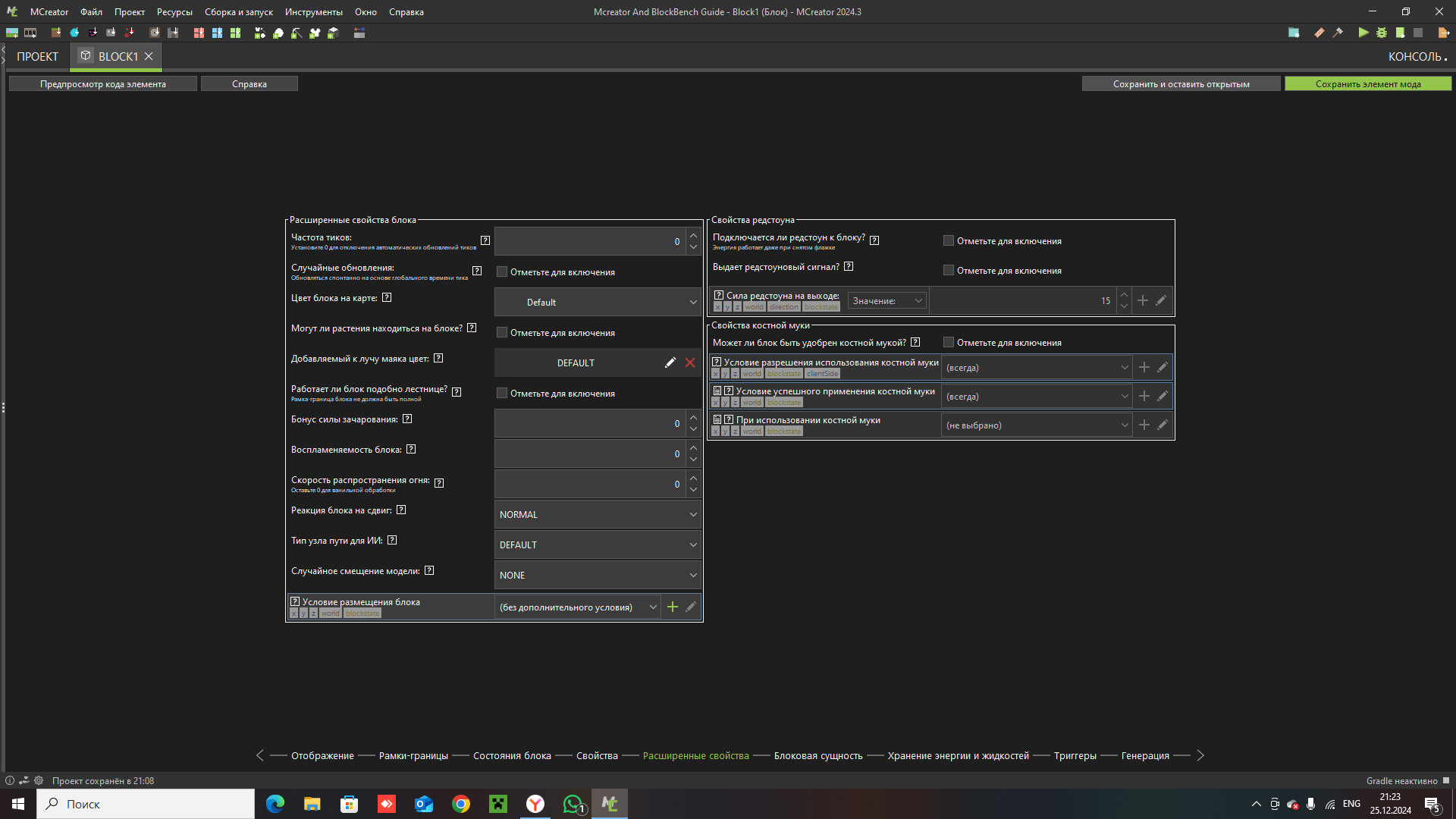Open the Инструменты menu
This screenshot has width=1456, height=819.
click(x=313, y=11)
